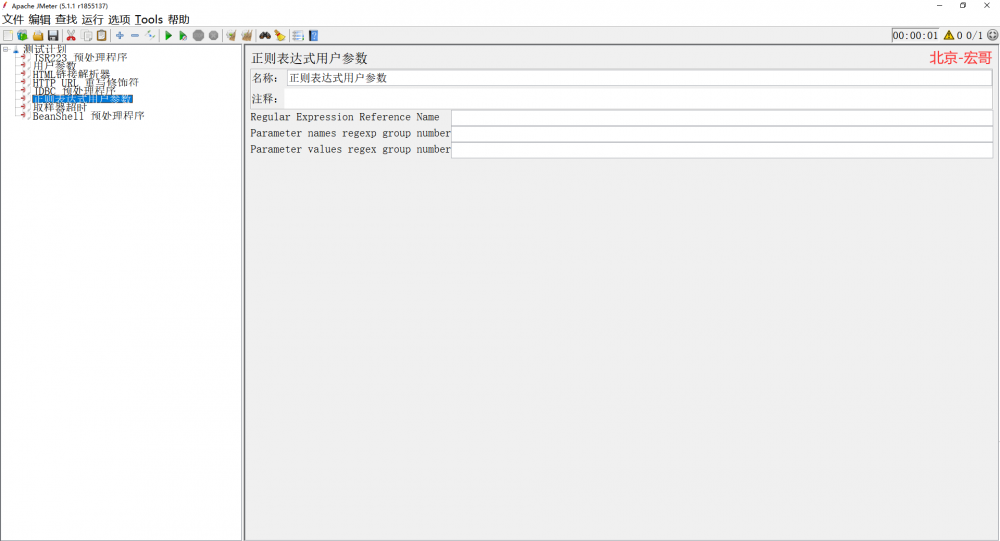Select HTTP URL 重写修饰符 tree item
The width and height of the screenshot is (1000, 541).
(85, 82)
